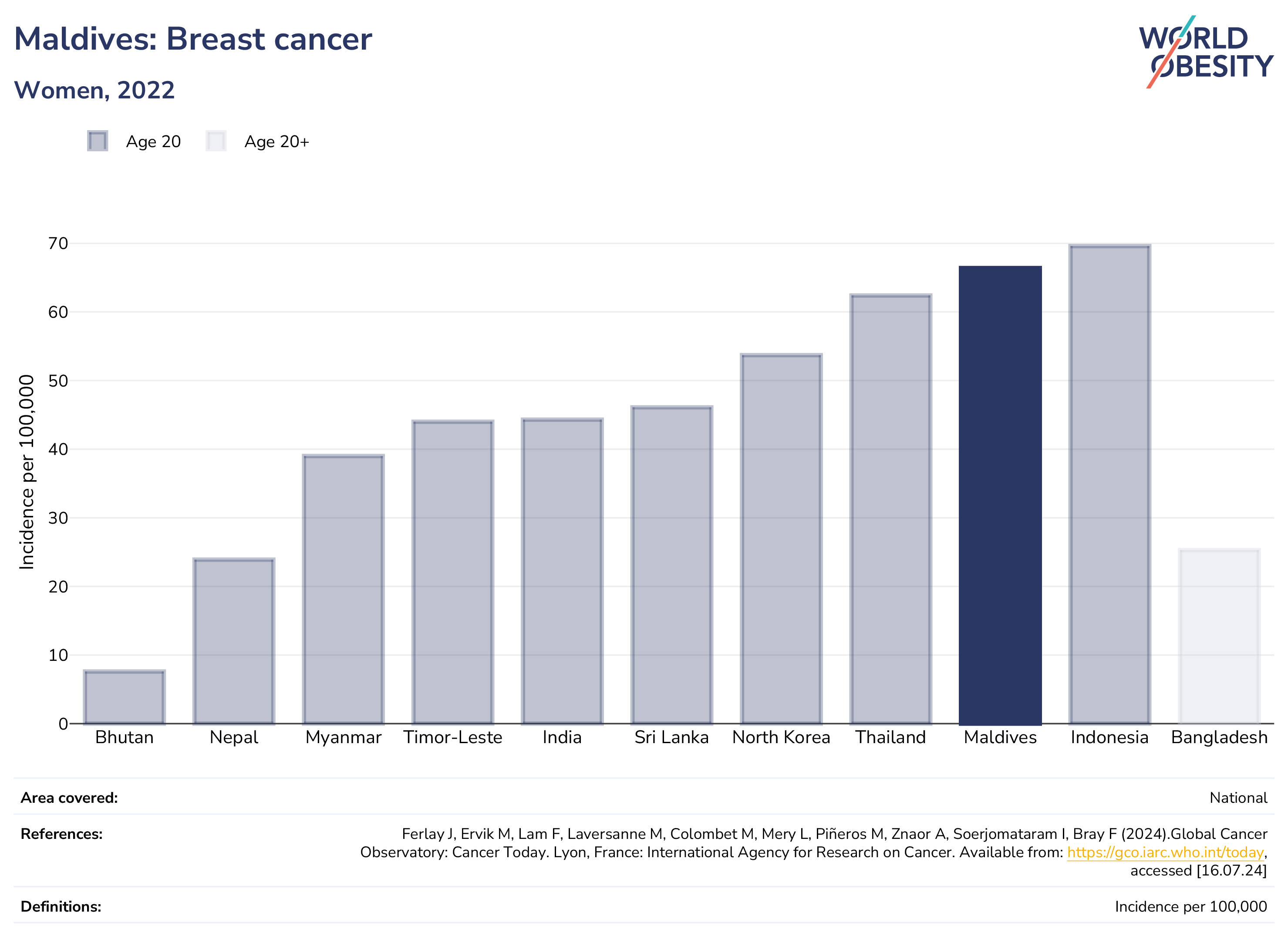The height and width of the screenshot is (946, 1288).
Task: Toggle the Age 20+ legend swatch
Action: [x=216, y=141]
